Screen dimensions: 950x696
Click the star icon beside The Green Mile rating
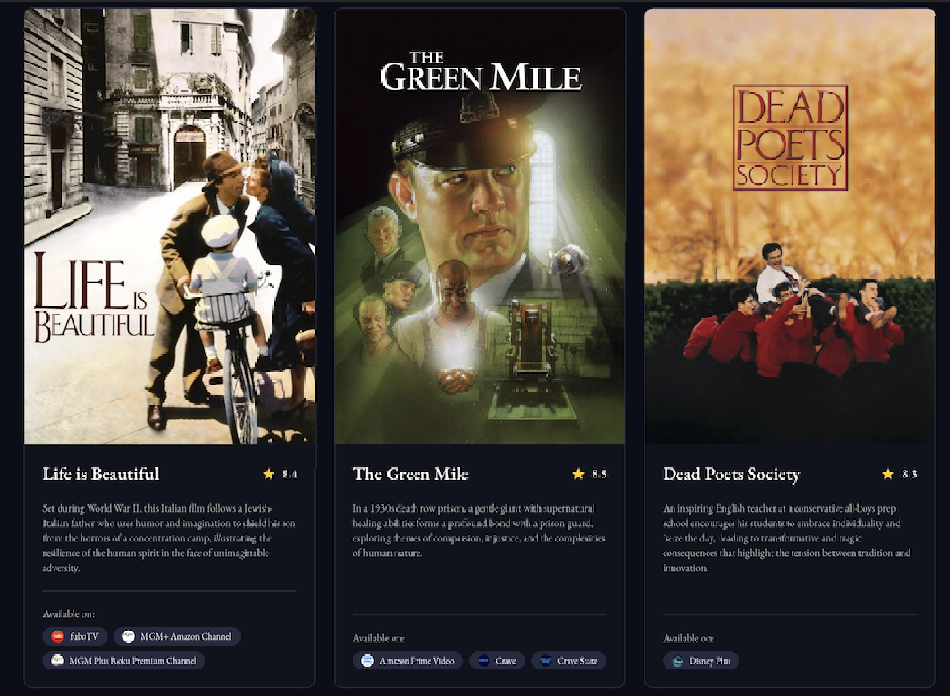[578, 474]
